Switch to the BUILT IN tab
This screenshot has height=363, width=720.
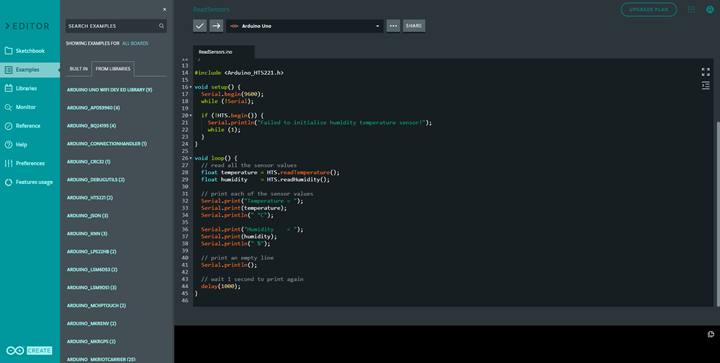tap(79, 69)
